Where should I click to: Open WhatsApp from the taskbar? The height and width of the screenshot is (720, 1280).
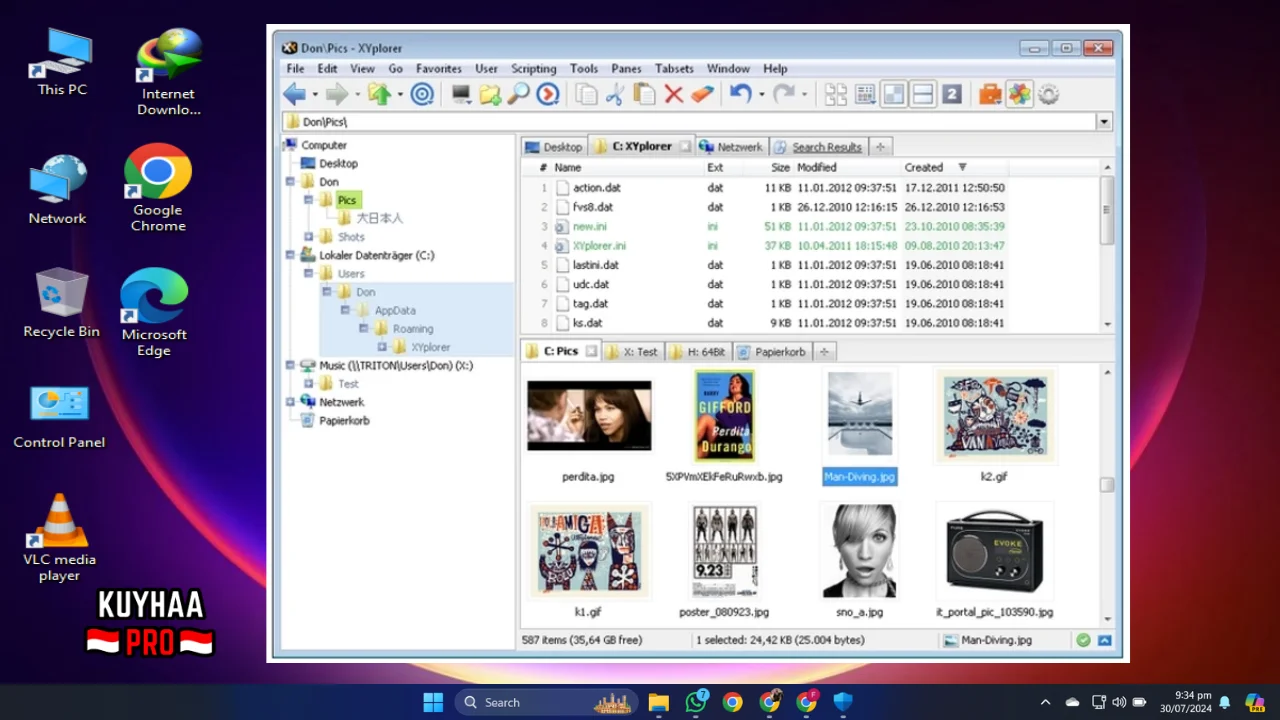tap(696, 702)
